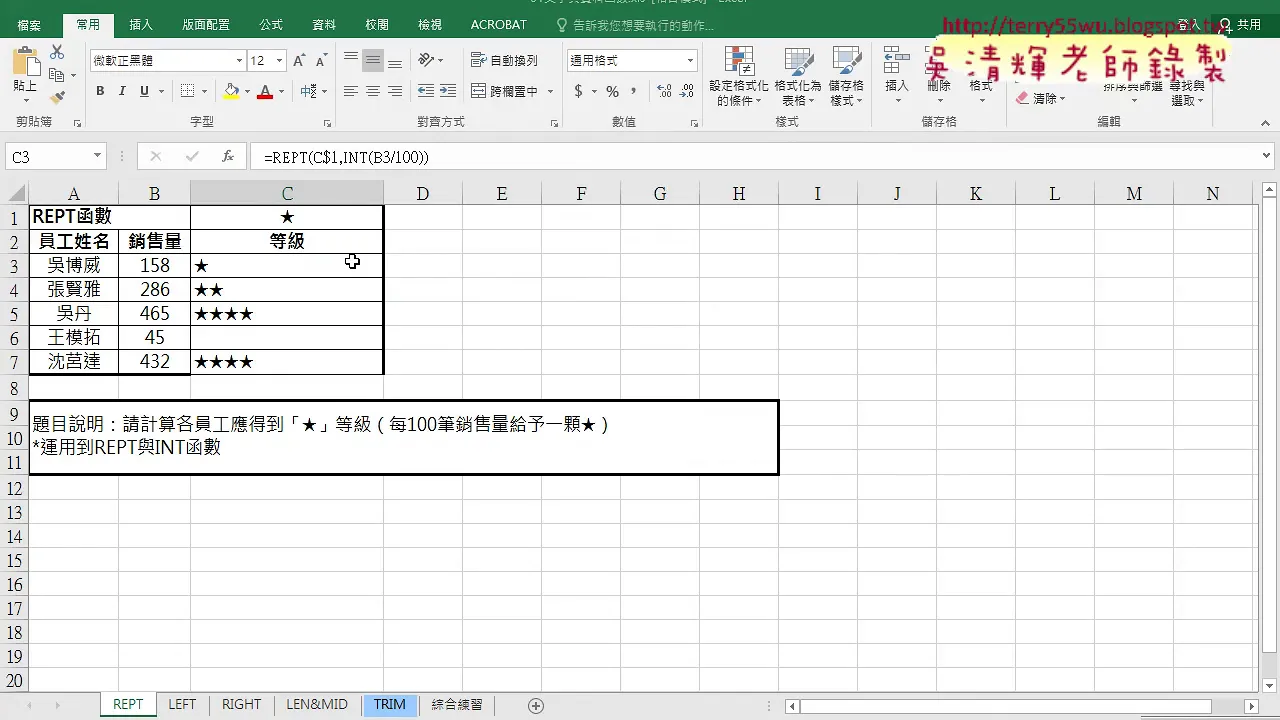Image resolution: width=1280 pixels, height=720 pixels.
Task: Increase font size with larger A
Action: pyautogui.click(x=299, y=61)
